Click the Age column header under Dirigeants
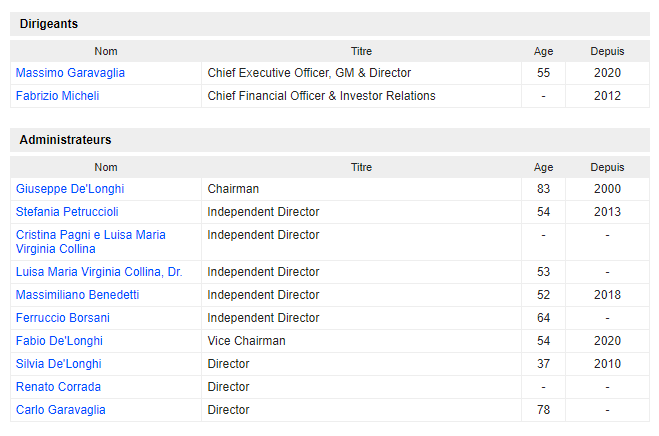 tap(543, 51)
